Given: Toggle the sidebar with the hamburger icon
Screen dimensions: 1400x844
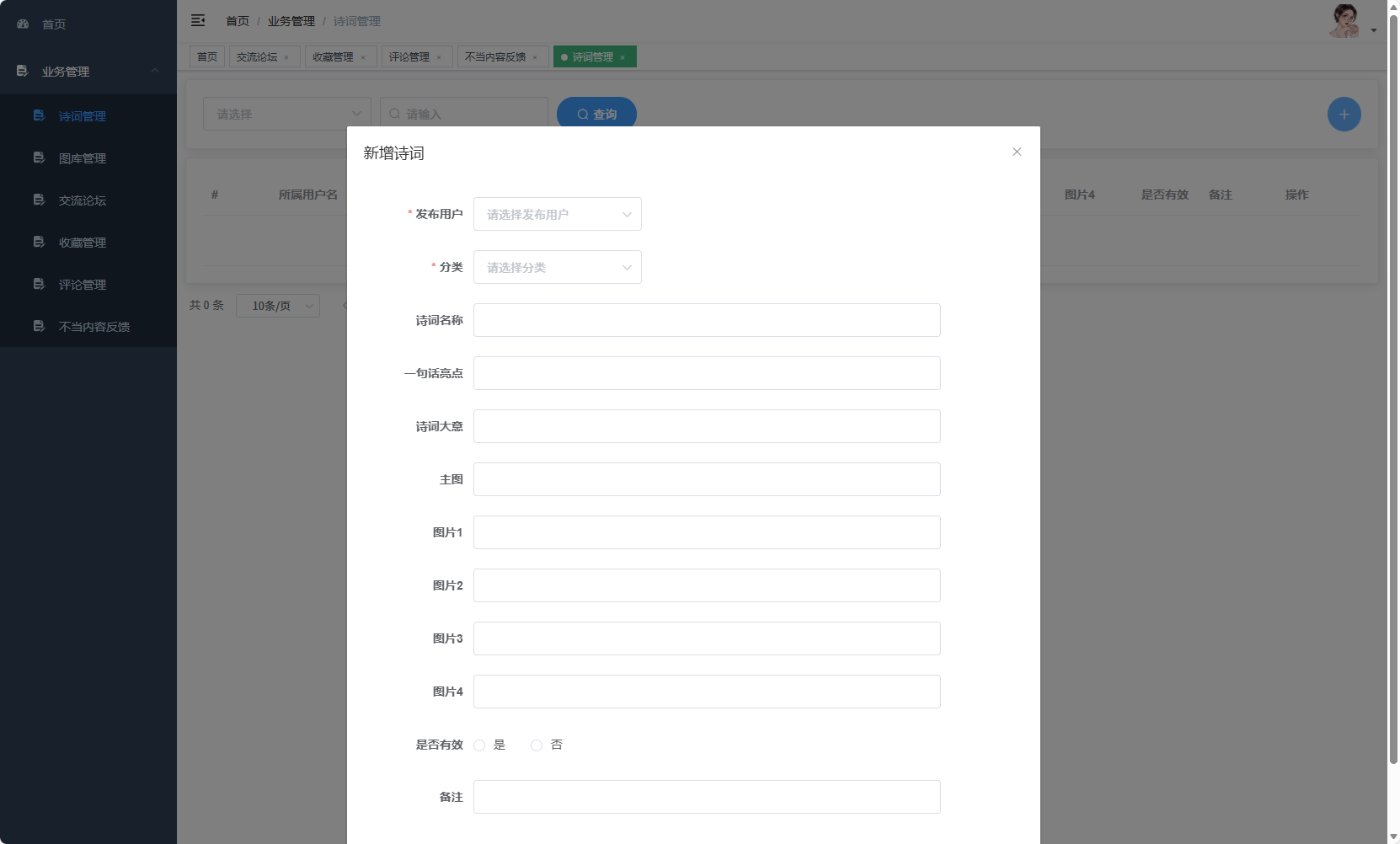Looking at the screenshot, I should pyautogui.click(x=198, y=20).
